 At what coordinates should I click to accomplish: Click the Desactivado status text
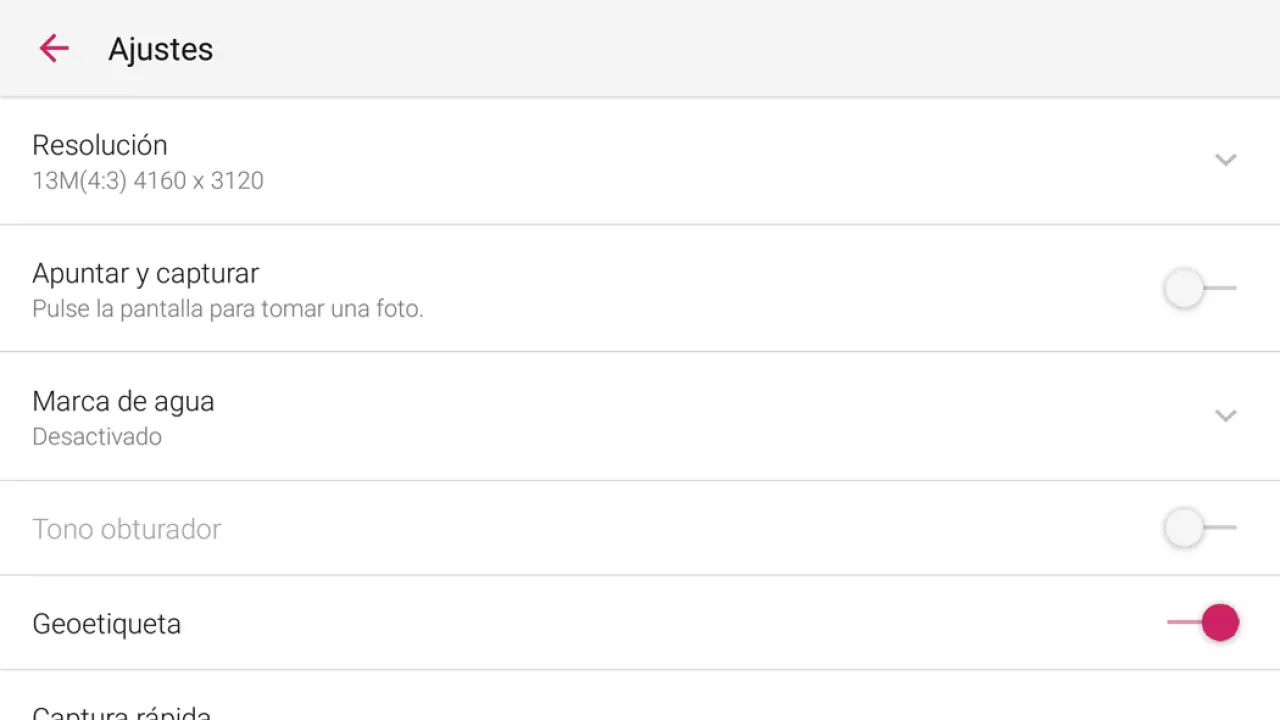point(97,437)
